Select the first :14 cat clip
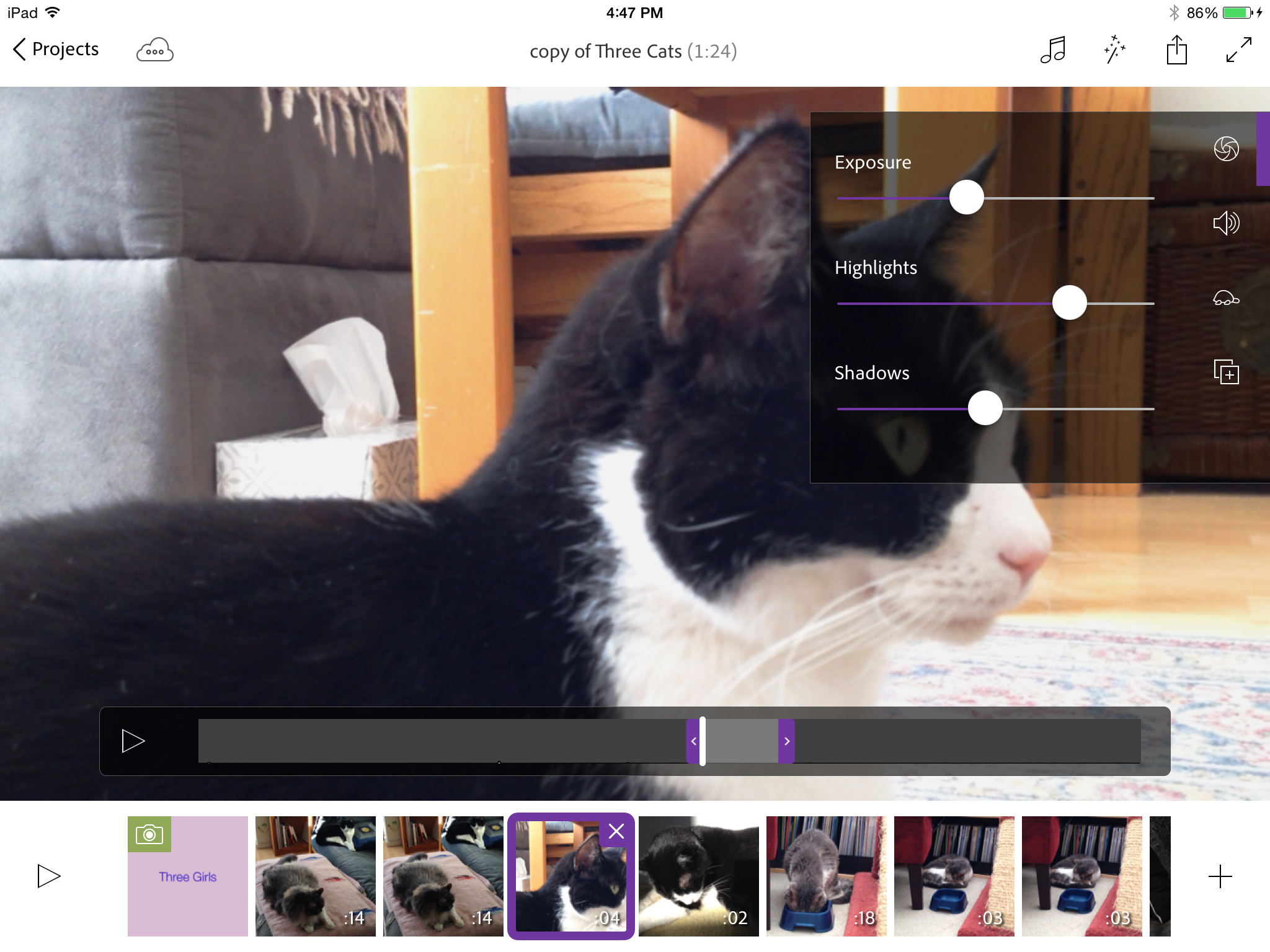Viewport: 1270px width, 952px height. (316, 876)
